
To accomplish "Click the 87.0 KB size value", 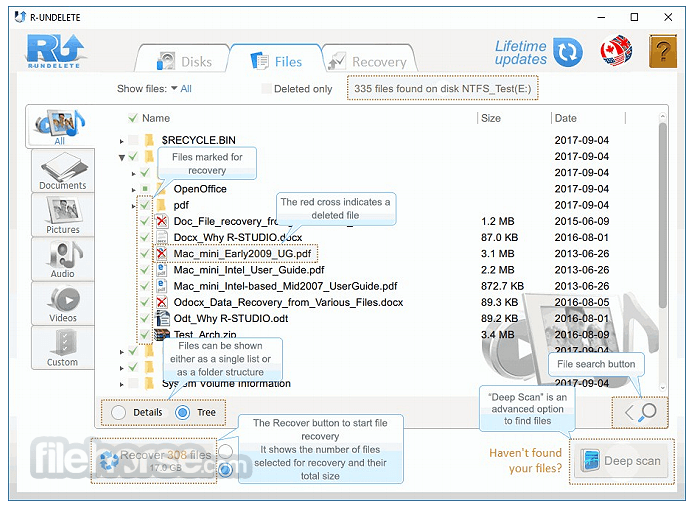I will [499, 238].
